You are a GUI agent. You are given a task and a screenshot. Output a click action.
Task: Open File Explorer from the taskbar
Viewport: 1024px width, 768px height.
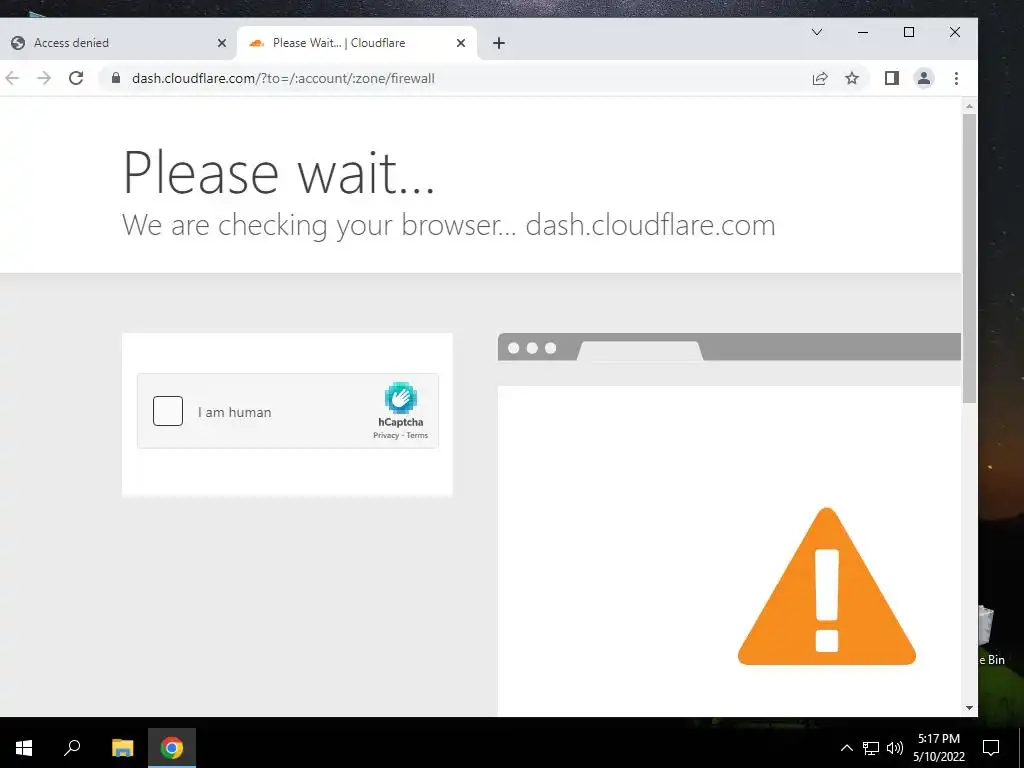122,748
